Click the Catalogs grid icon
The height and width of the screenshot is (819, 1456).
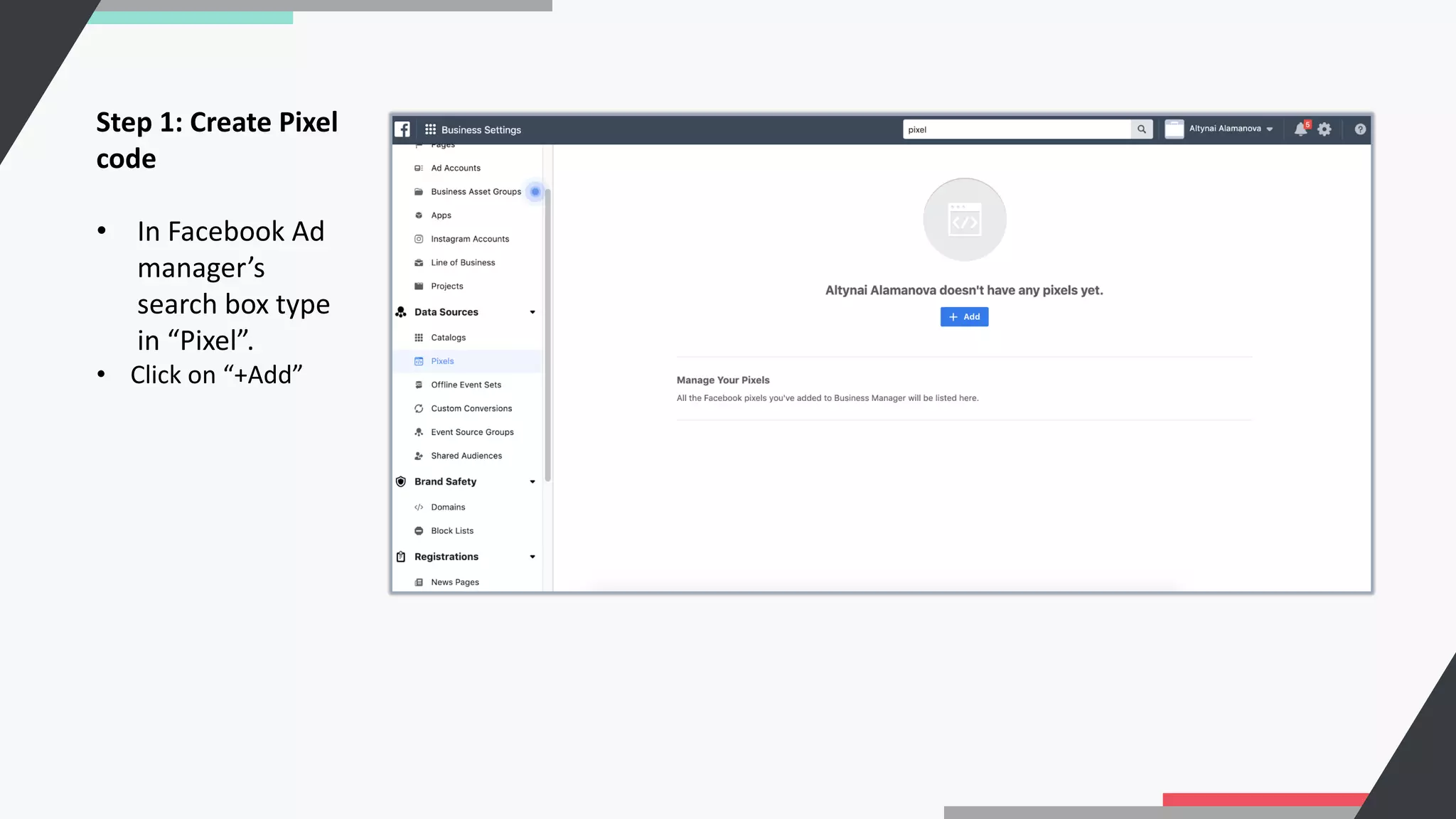click(419, 338)
